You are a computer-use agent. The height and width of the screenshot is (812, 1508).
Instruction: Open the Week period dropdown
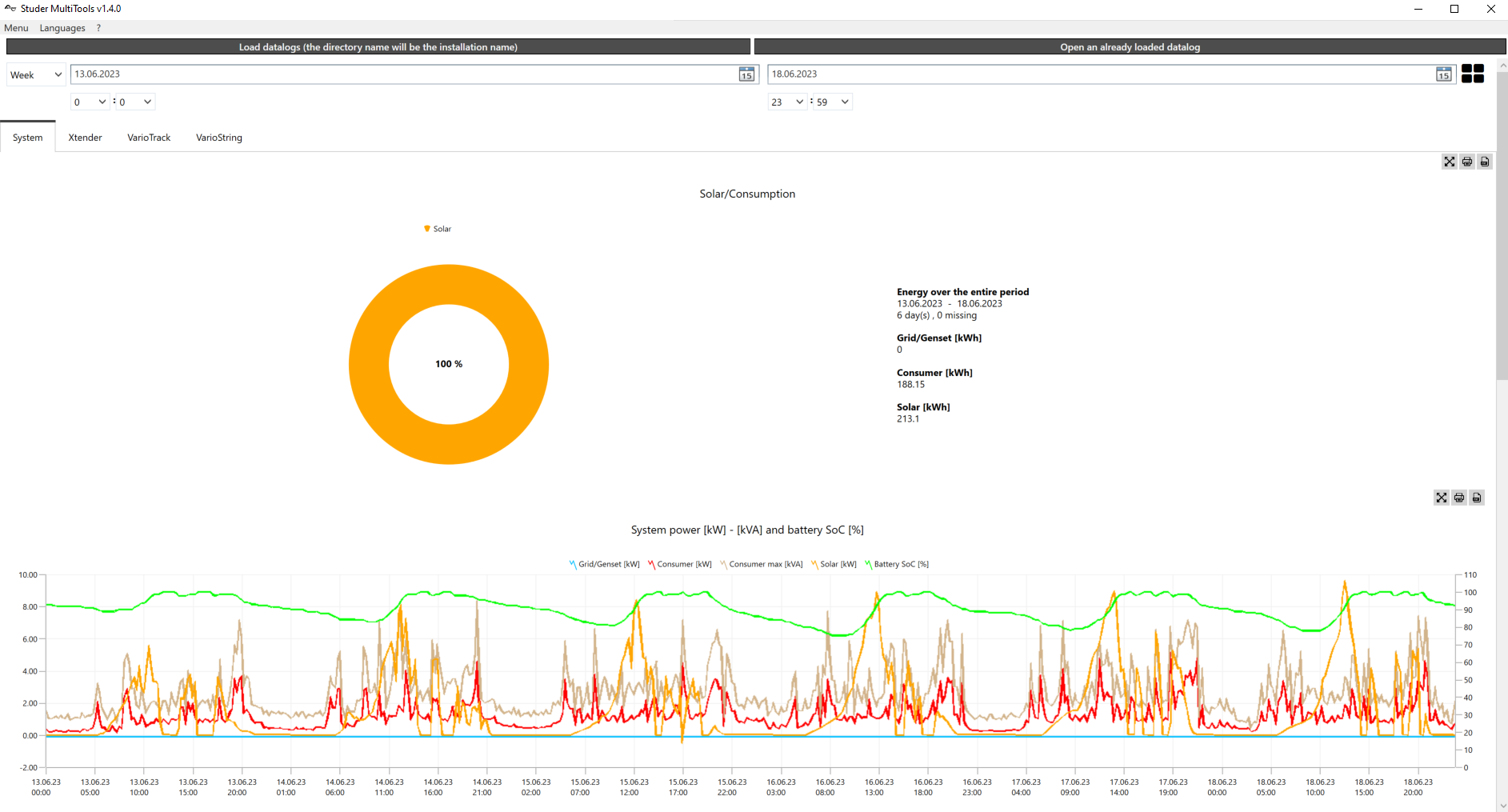tap(36, 75)
